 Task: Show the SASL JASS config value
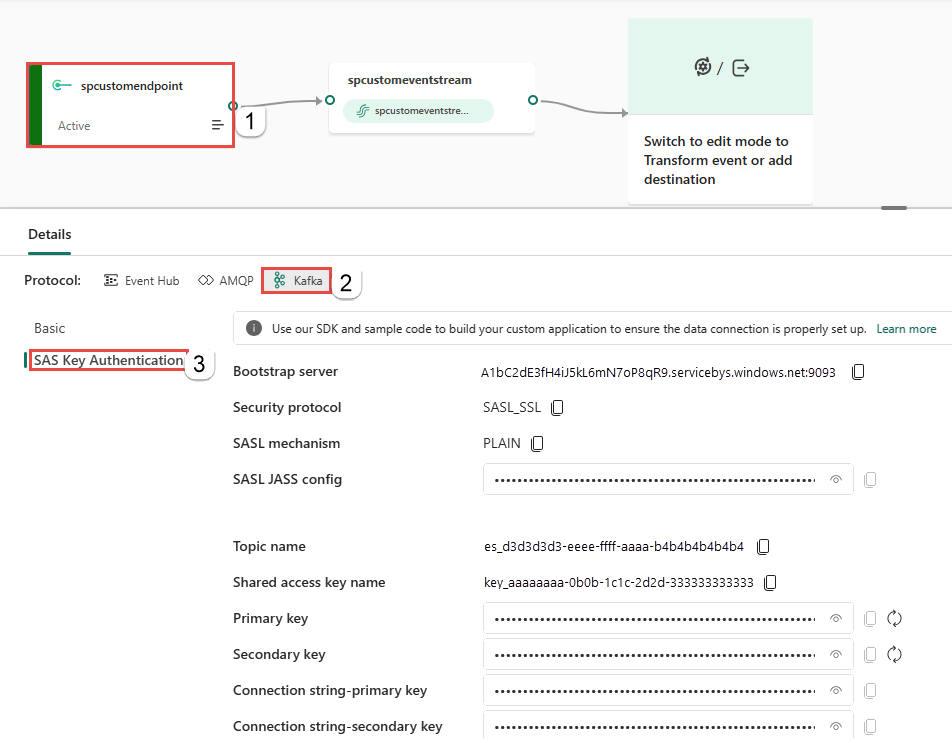click(836, 480)
